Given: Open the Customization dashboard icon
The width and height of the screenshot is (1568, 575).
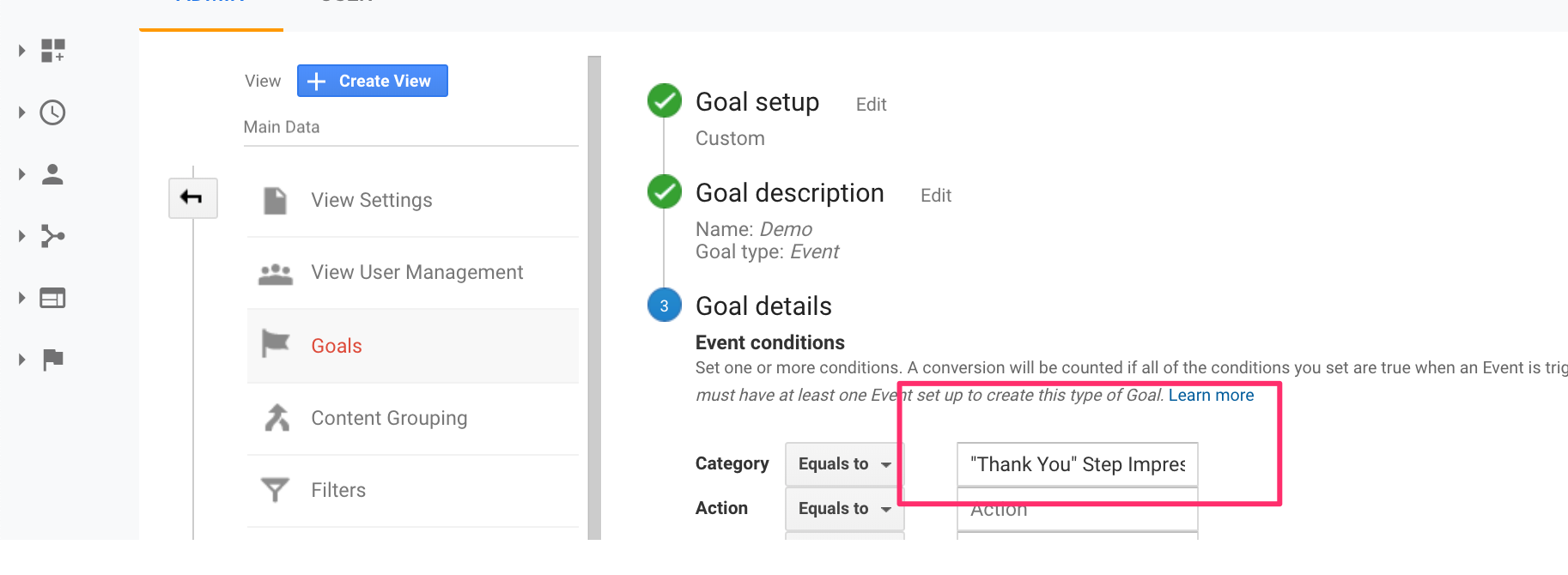Looking at the screenshot, I should point(53,51).
